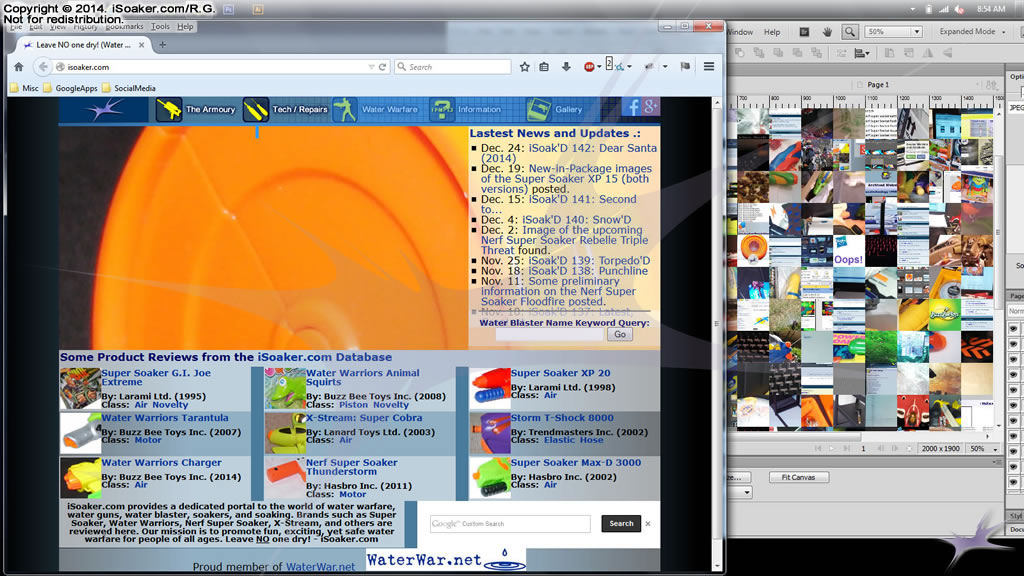Screen dimensions: 1024x576
Task: Open Storm T-Shock 8000 review link
Action: tap(562, 418)
